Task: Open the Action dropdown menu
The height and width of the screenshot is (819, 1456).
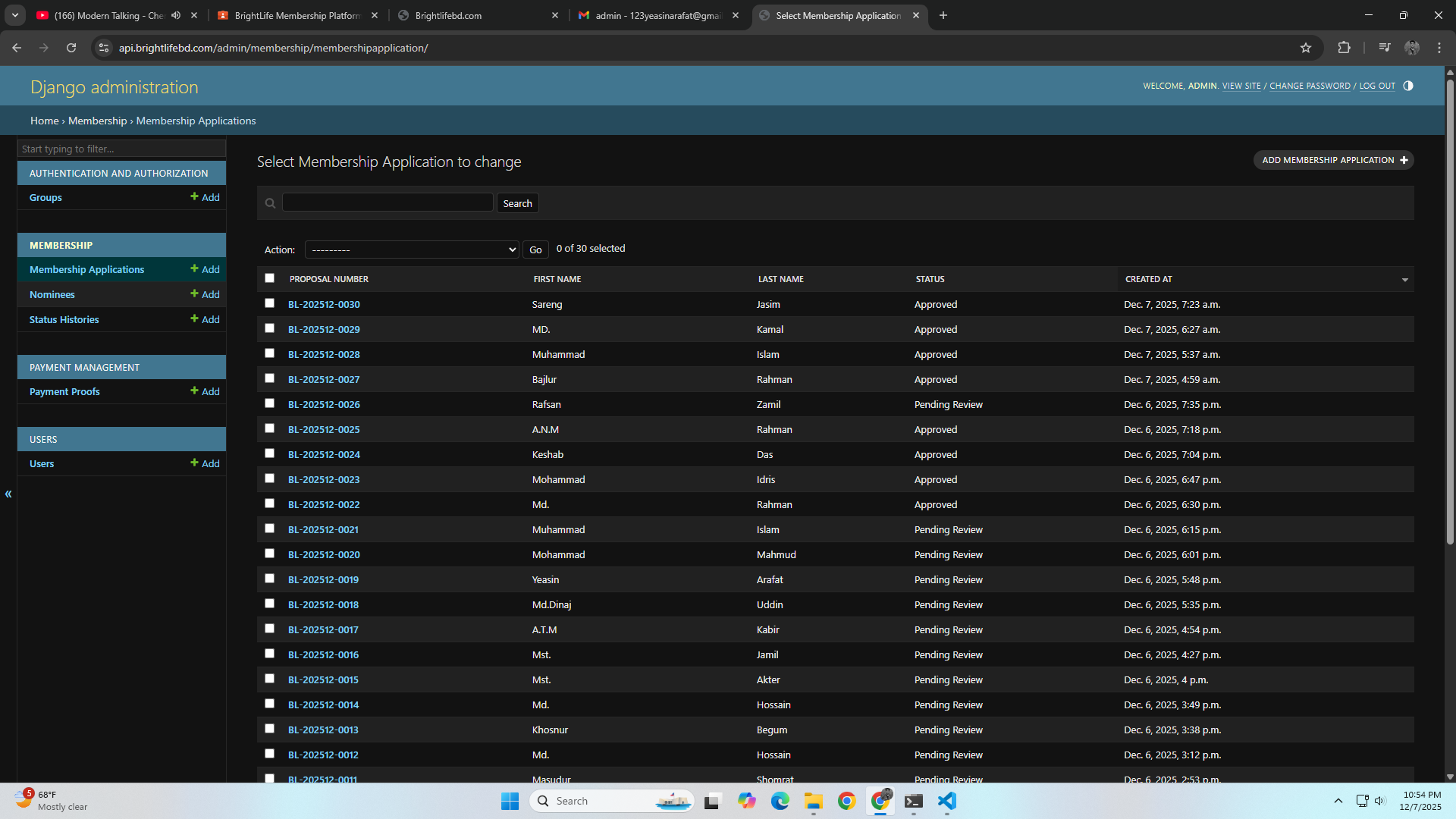Action: click(412, 249)
